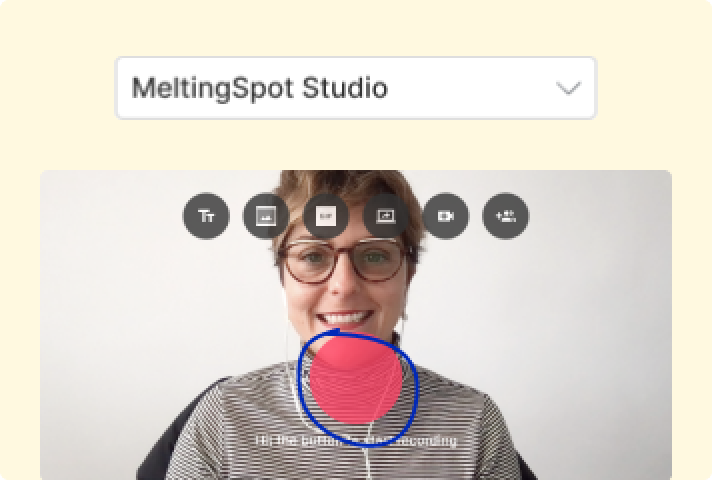
Task: Start screen sharing with the laptop icon
Action: point(386,216)
